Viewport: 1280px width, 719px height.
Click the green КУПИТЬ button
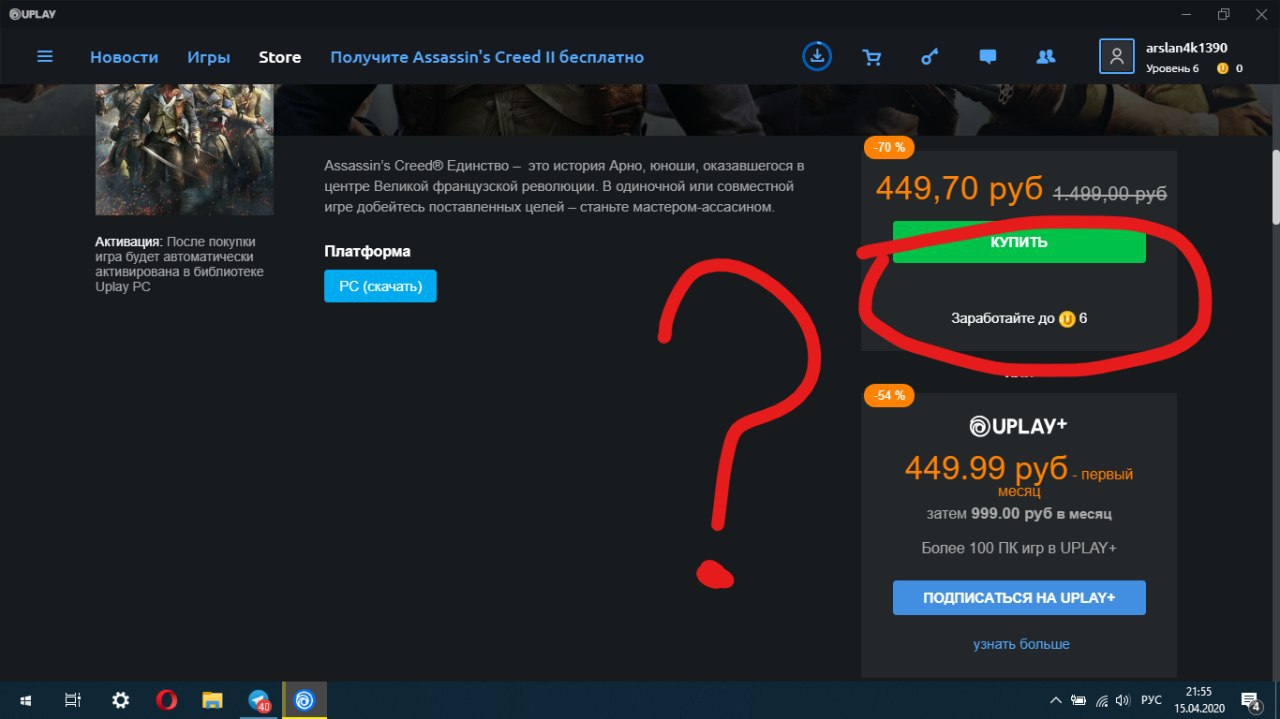tap(1019, 242)
